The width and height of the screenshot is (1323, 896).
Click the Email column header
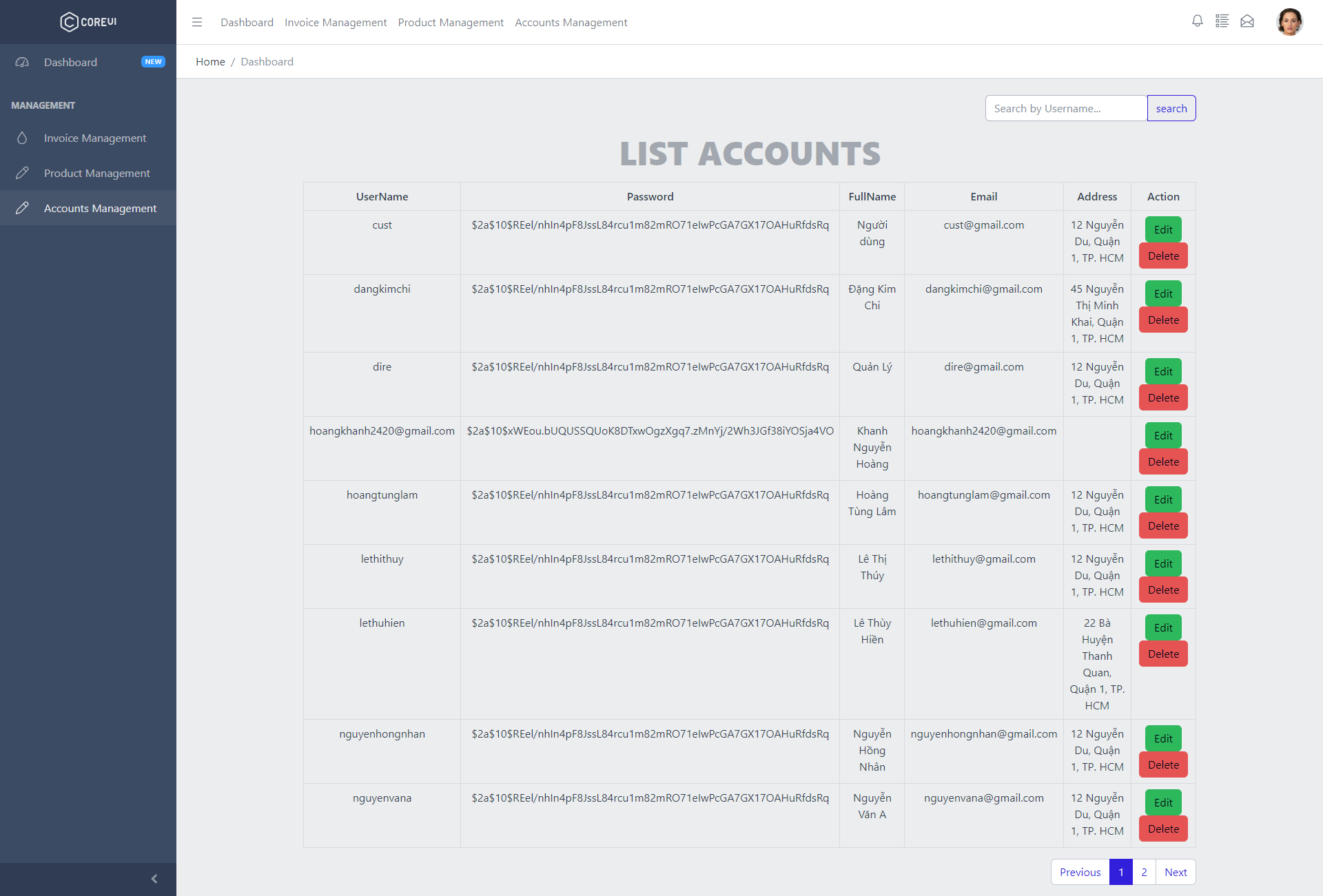[x=984, y=196]
